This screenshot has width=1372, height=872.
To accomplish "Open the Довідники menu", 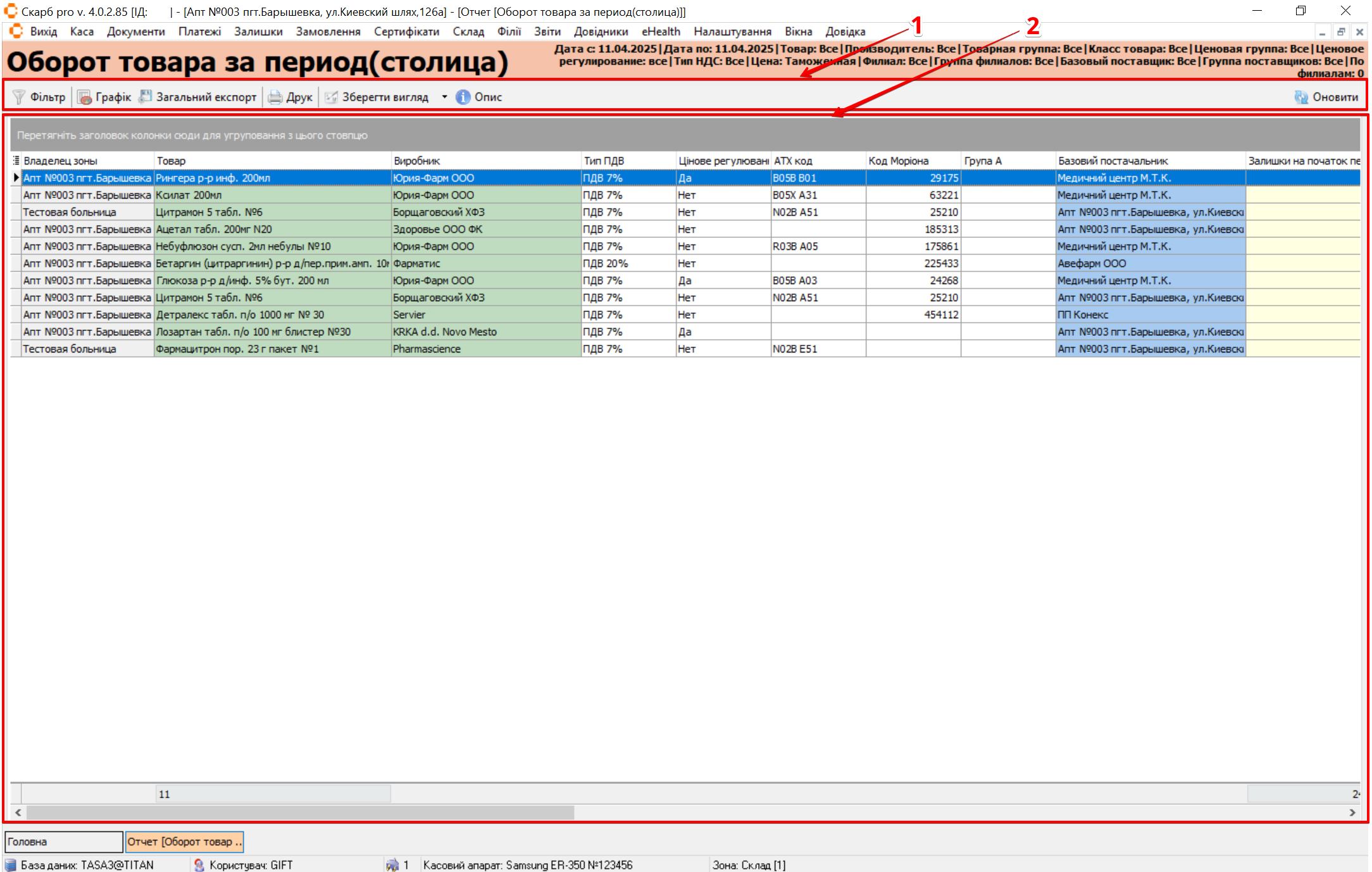I will [x=601, y=32].
